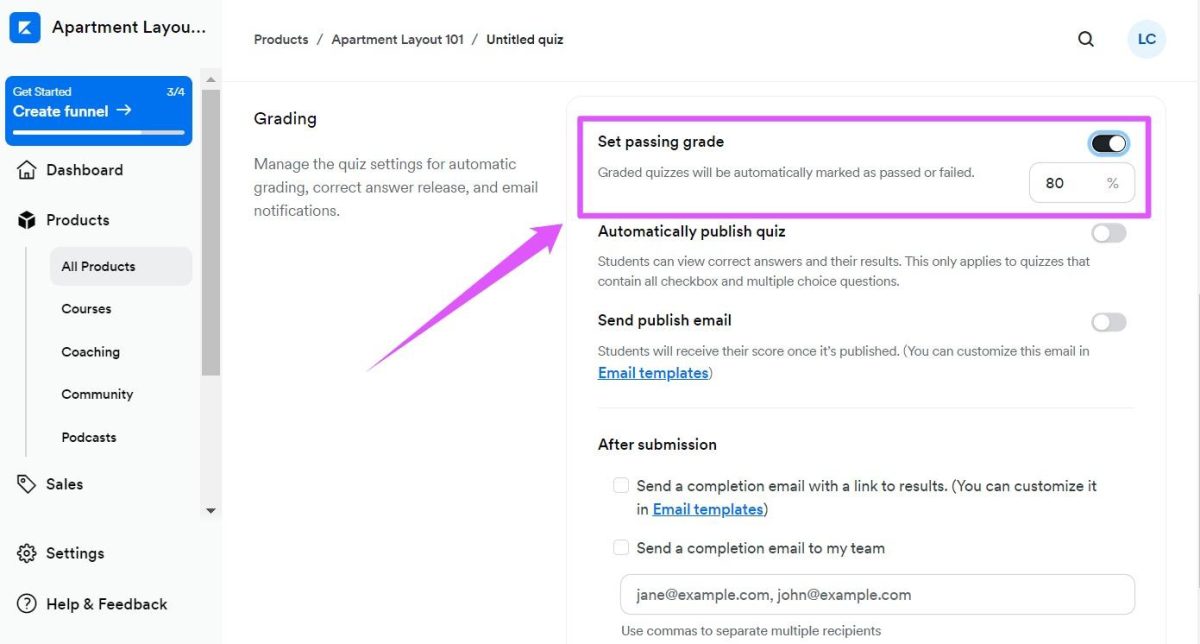Screen dimensions: 1200x644
Task: Disable the Set passing grade toggle
Action: coord(1109,144)
